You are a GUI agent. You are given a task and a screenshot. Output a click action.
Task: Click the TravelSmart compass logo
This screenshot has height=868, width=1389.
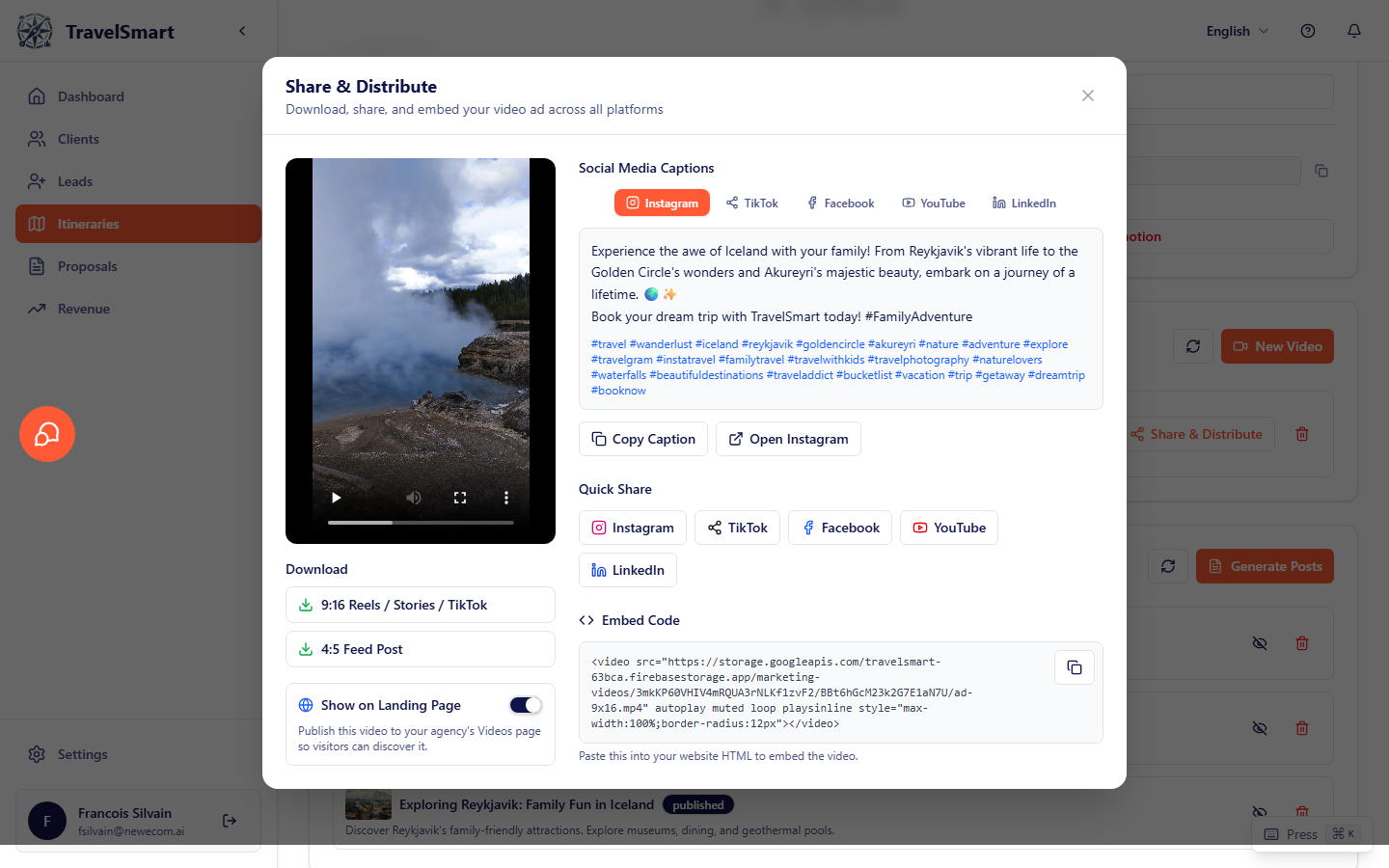pos(35,31)
